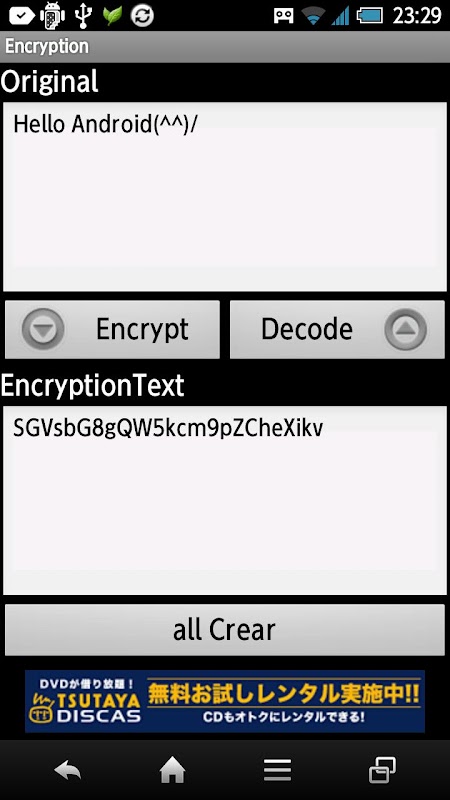
Task: Tap the battery level indicator
Action: coord(369,16)
